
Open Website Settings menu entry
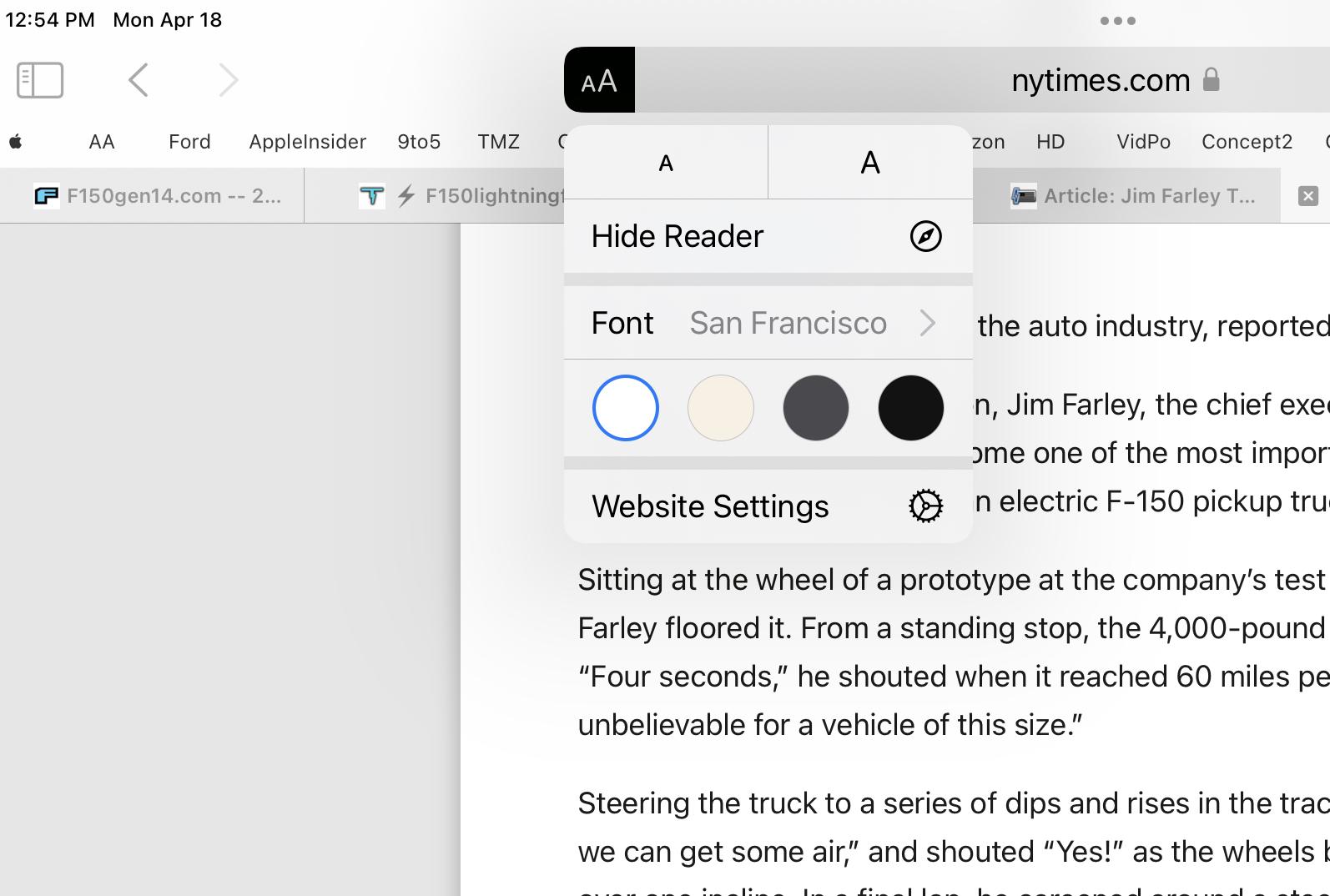tap(768, 506)
